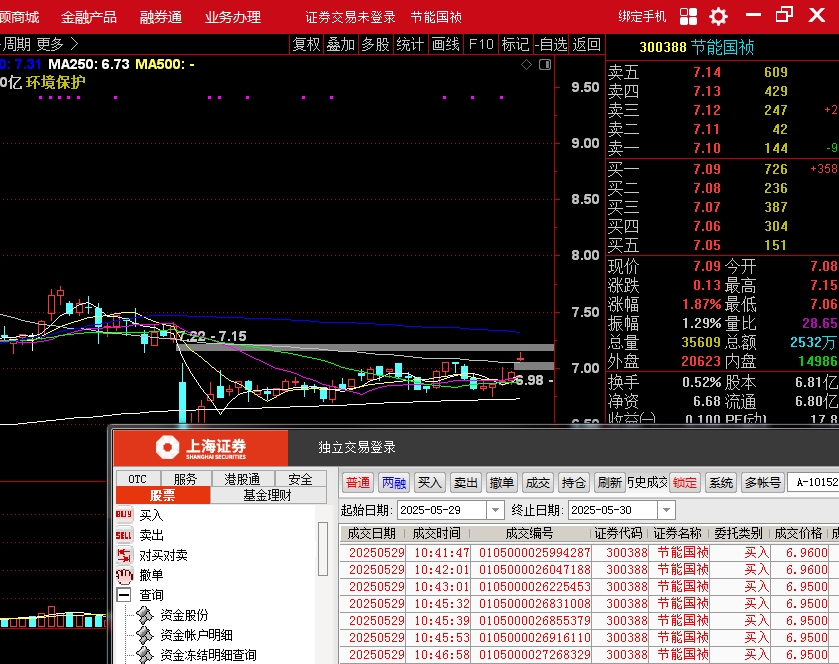Switch to the 服务 tab
This screenshot has height=664, width=839.
(185, 479)
